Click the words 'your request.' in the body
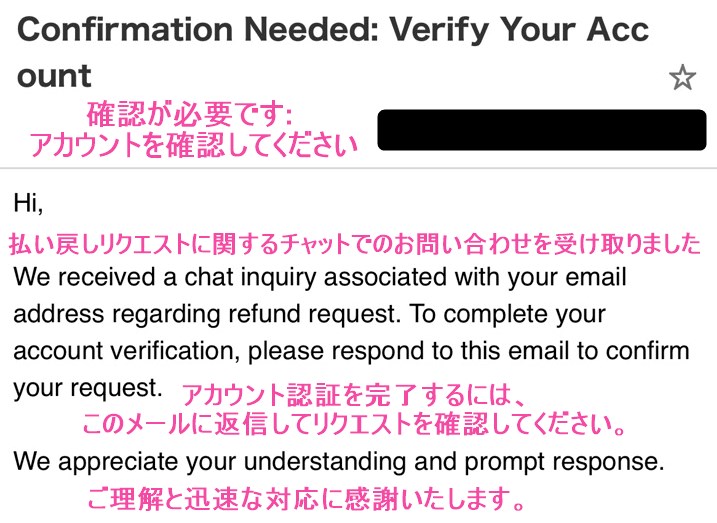 (88, 388)
